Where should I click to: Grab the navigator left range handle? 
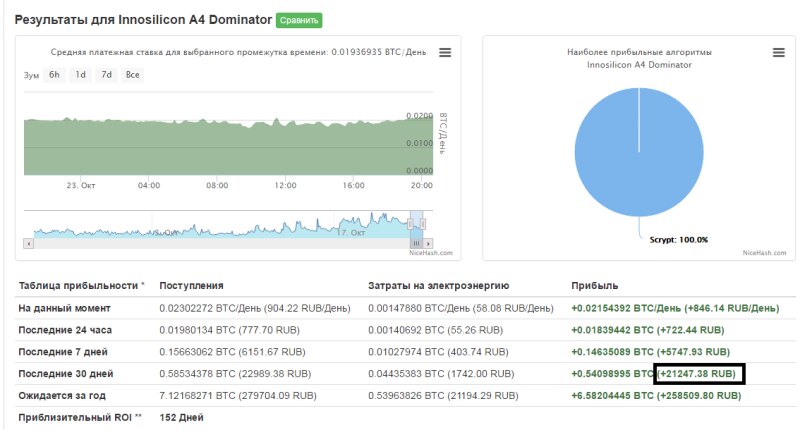tap(410, 224)
